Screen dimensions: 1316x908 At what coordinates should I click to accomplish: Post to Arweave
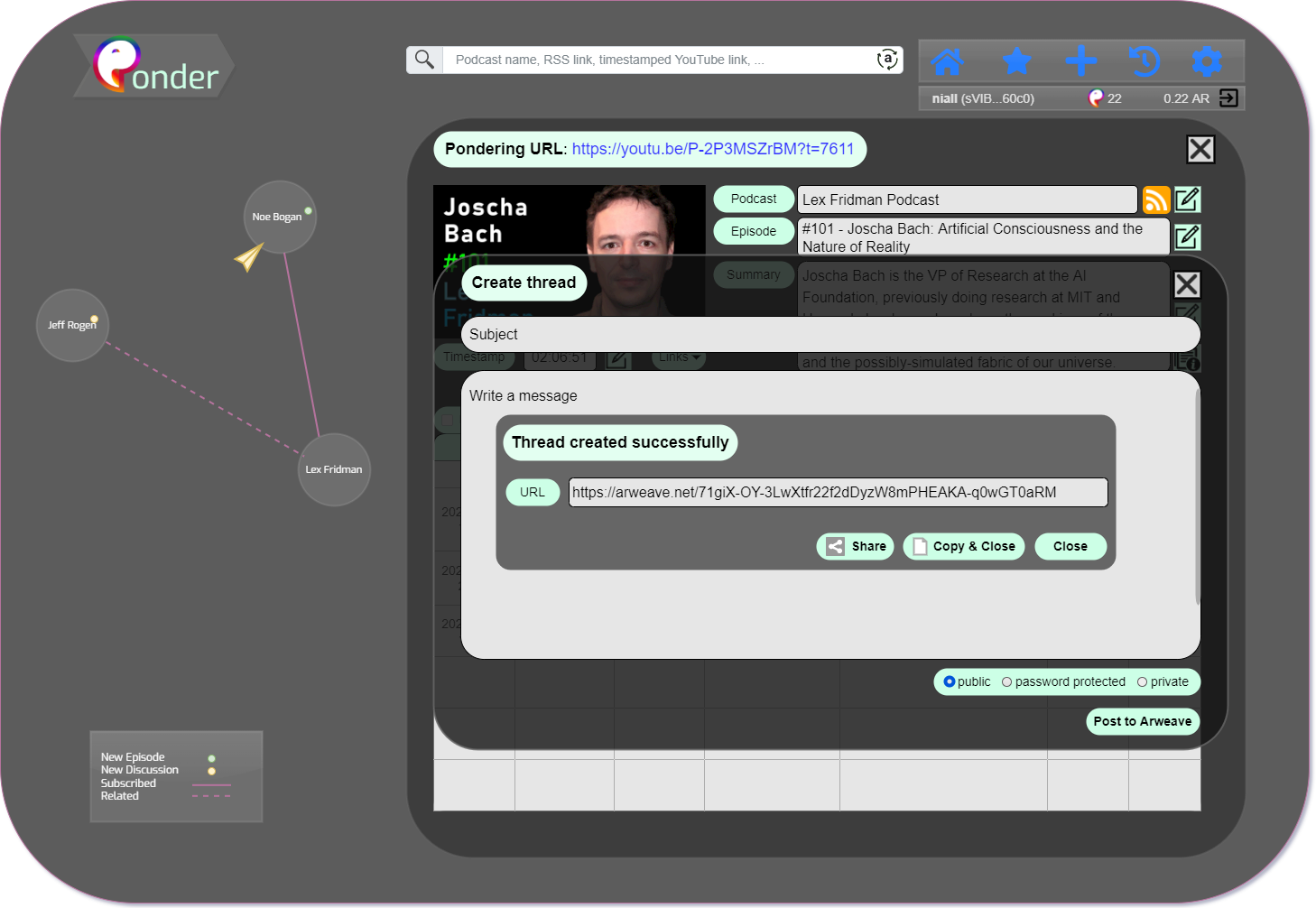pos(1142,721)
